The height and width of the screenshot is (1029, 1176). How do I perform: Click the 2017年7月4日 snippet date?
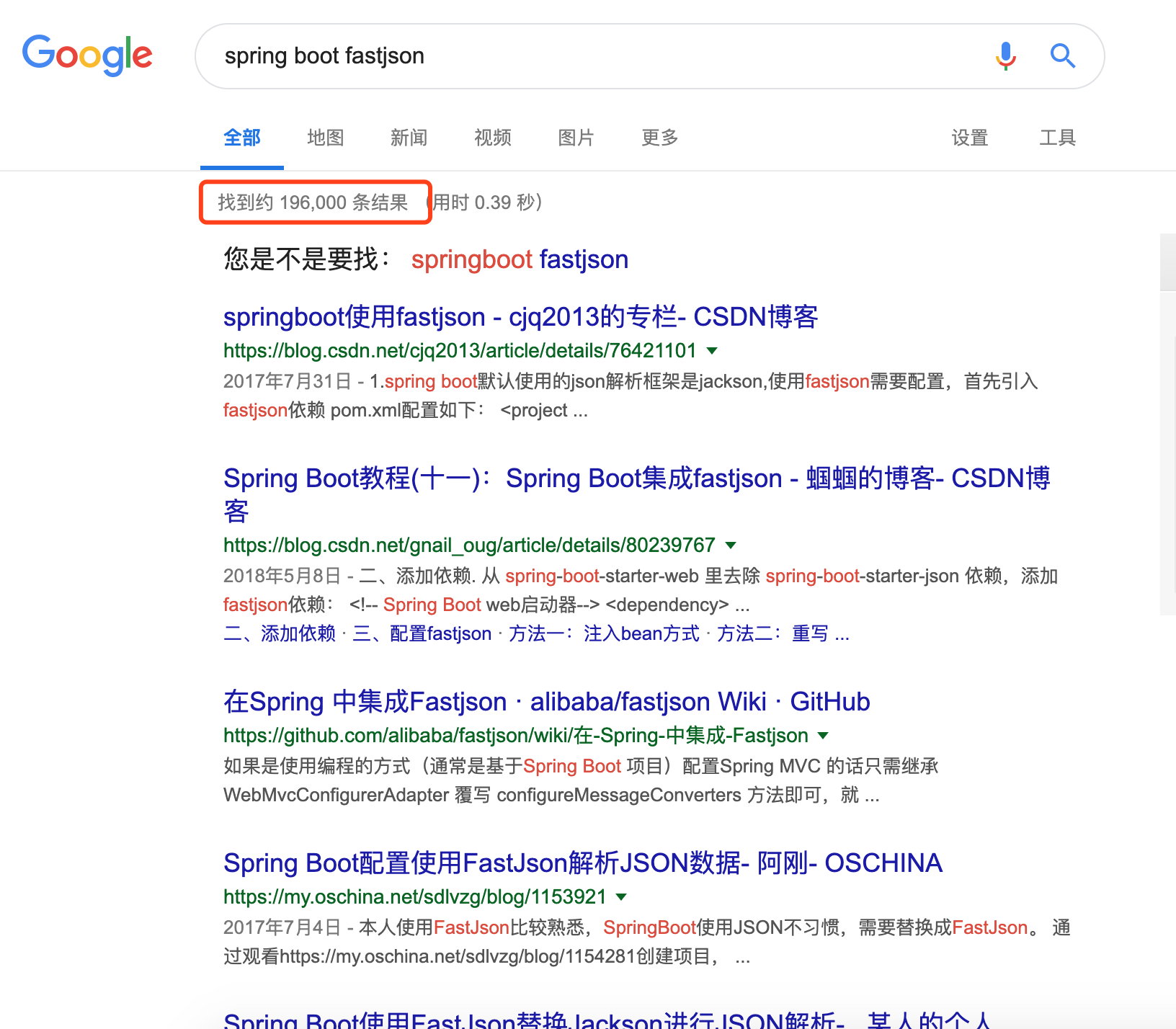[282, 927]
